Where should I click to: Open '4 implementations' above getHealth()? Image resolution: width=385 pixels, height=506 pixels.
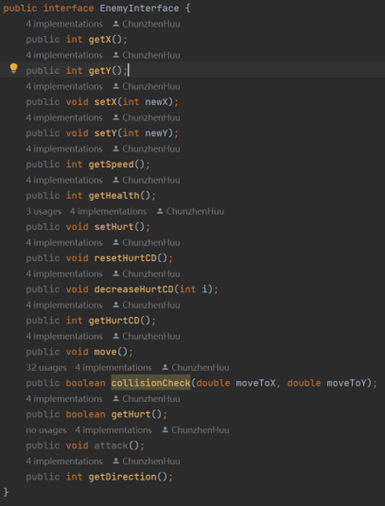[64, 180]
